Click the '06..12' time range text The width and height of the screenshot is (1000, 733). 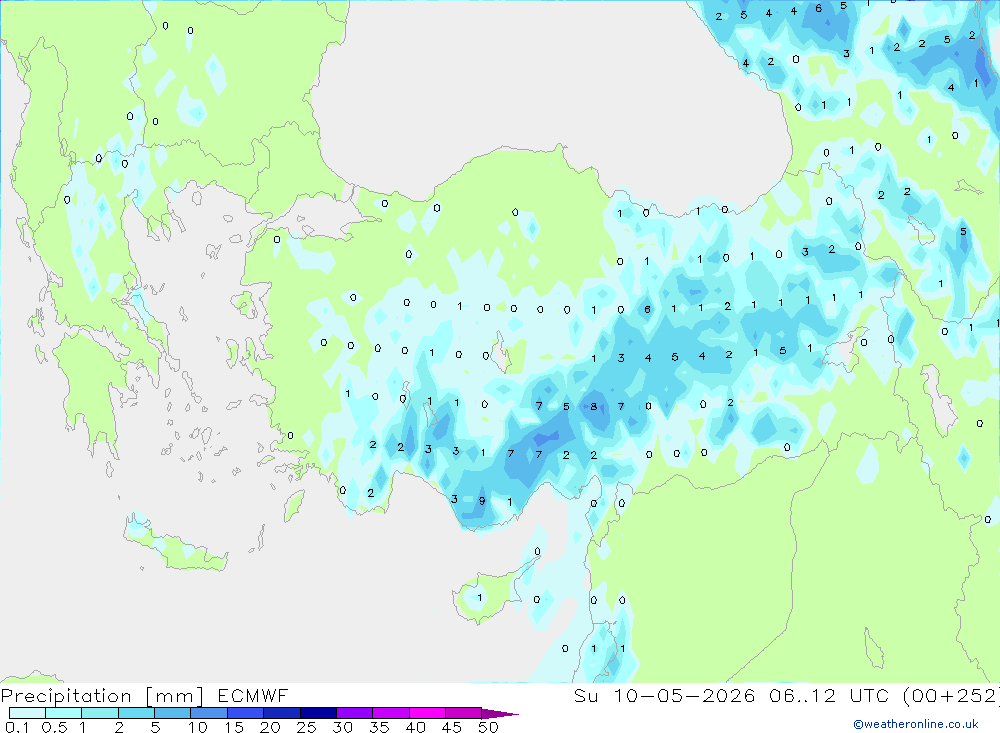pyautogui.click(x=802, y=695)
